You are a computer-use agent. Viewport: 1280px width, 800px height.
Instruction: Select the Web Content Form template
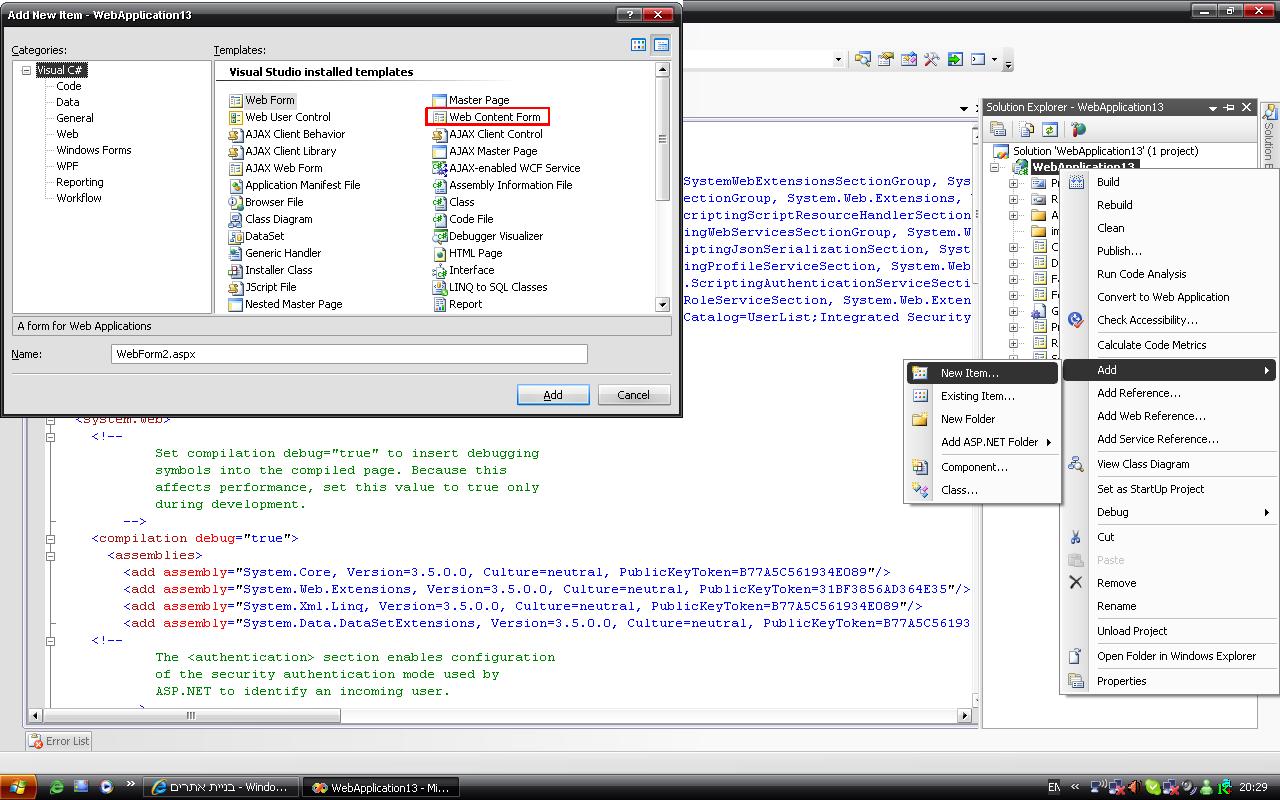click(x=494, y=117)
